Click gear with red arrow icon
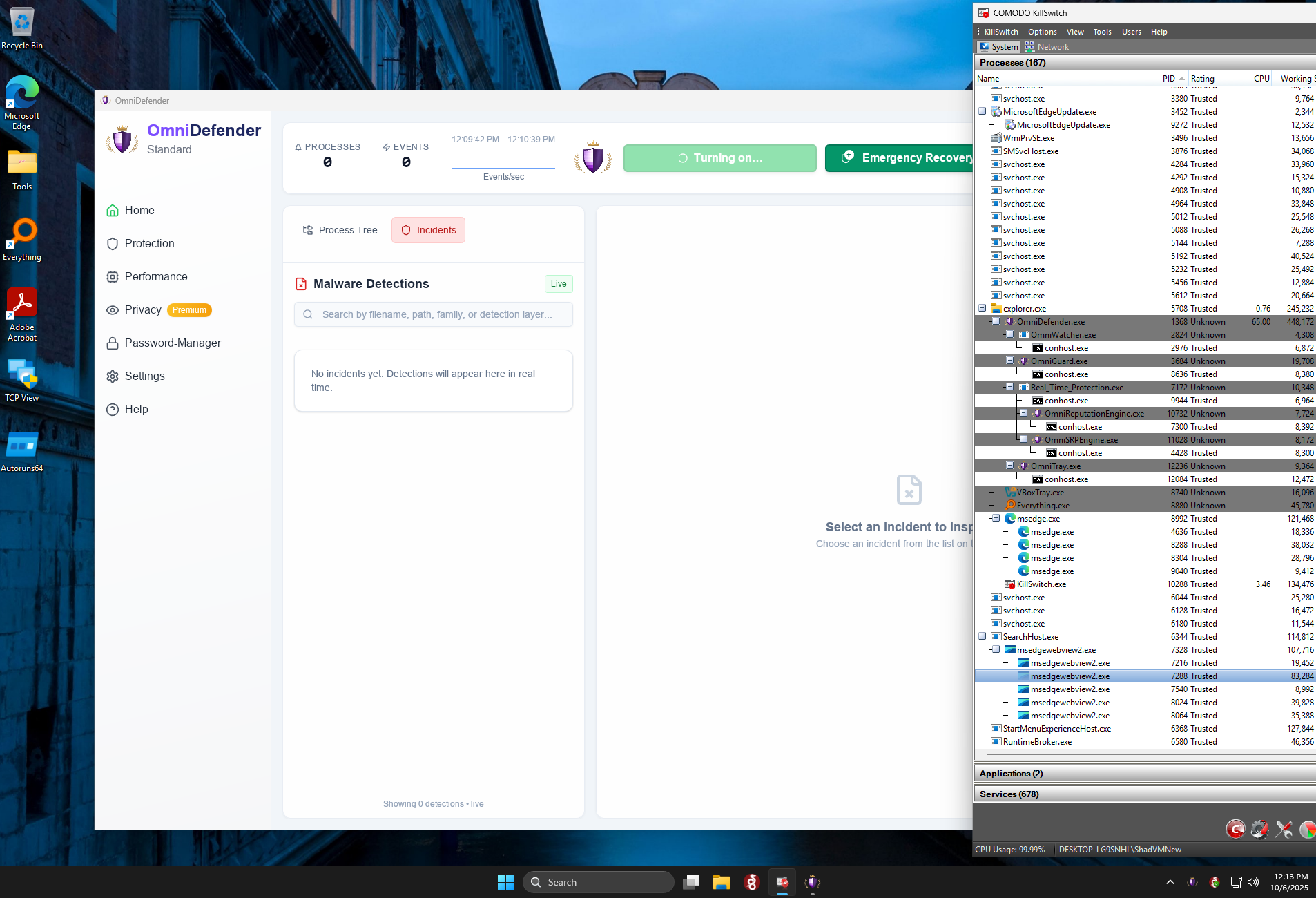This screenshot has width=1316, height=898. pyautogui.click(x=1259, y=829)
